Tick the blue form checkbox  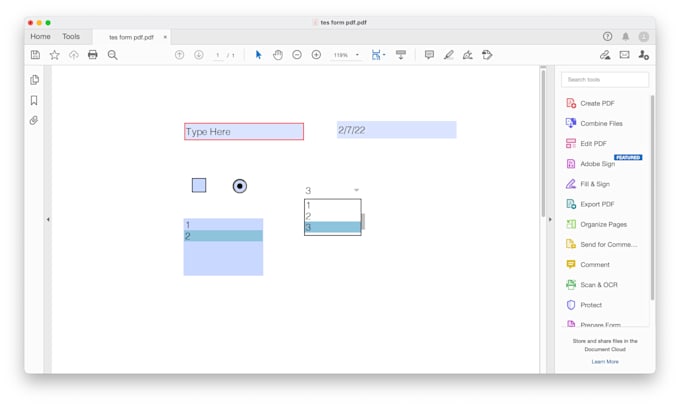coord(199,185)
